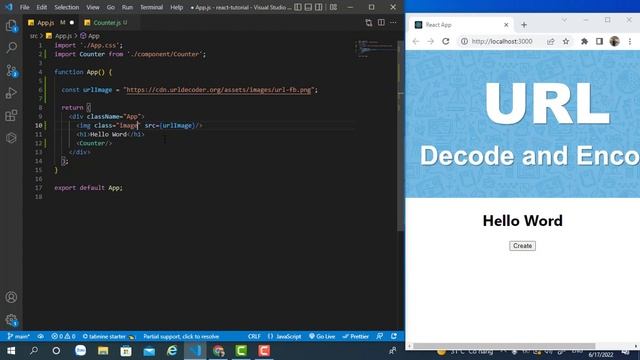Image resolution: width=640 pixels, height=360 pixels.
Task: Click the Create button on the page
Action: click(522, 246)
